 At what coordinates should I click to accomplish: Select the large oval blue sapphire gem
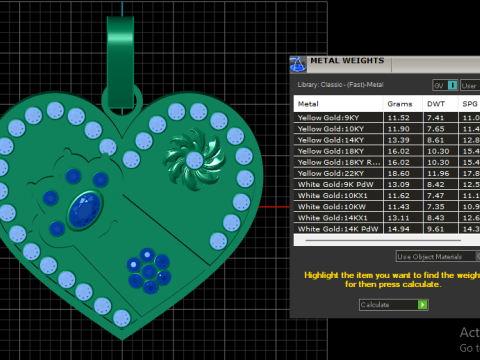point(85,210)
